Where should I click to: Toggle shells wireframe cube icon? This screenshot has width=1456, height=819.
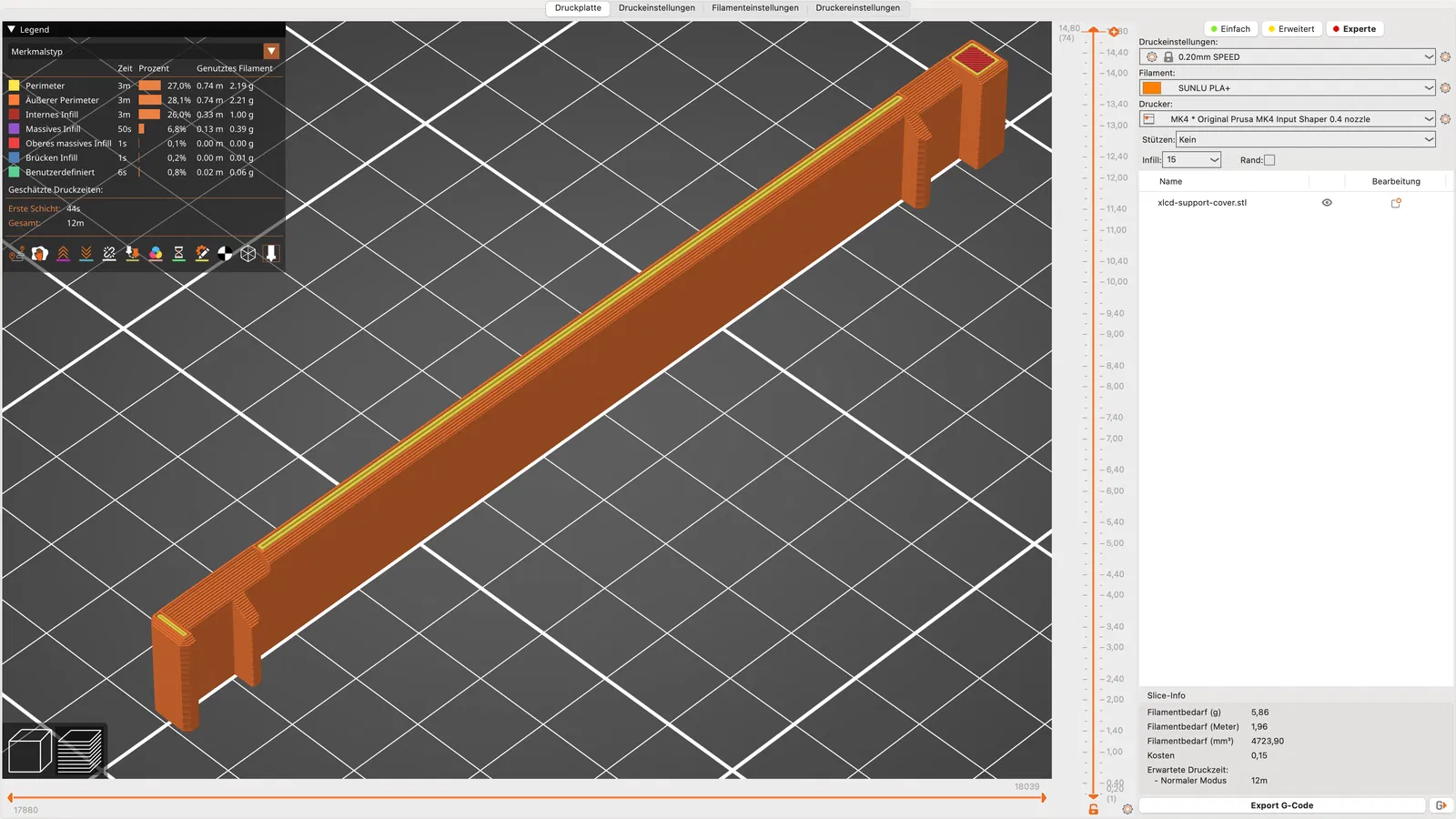pyautogui.click(x=248, y=254)
